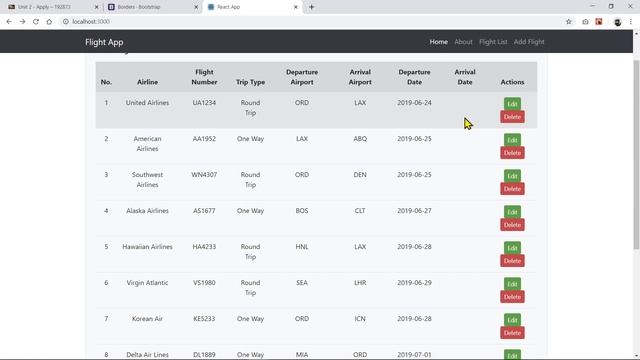This screenshot has height=360, width=640.
Task: Select flight number VS1980 cell
Action: click(204, 282)
